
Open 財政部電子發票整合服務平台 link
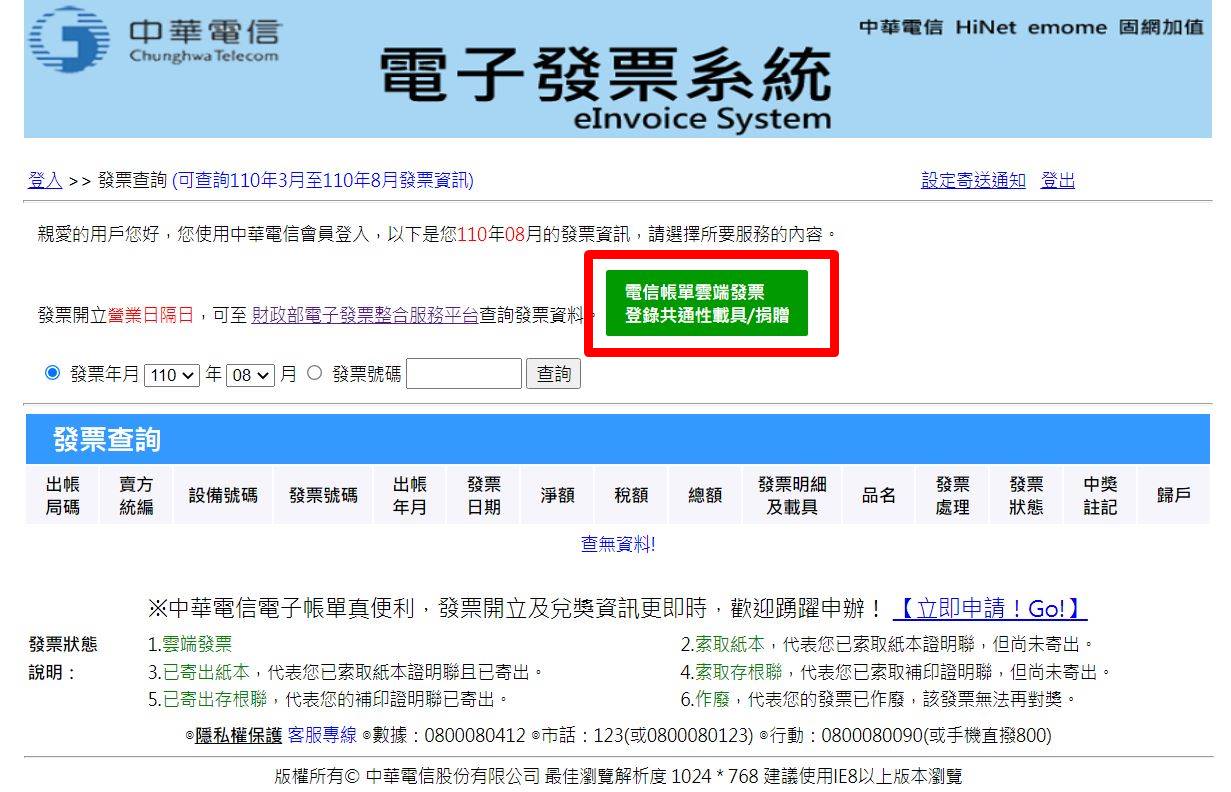365,315
